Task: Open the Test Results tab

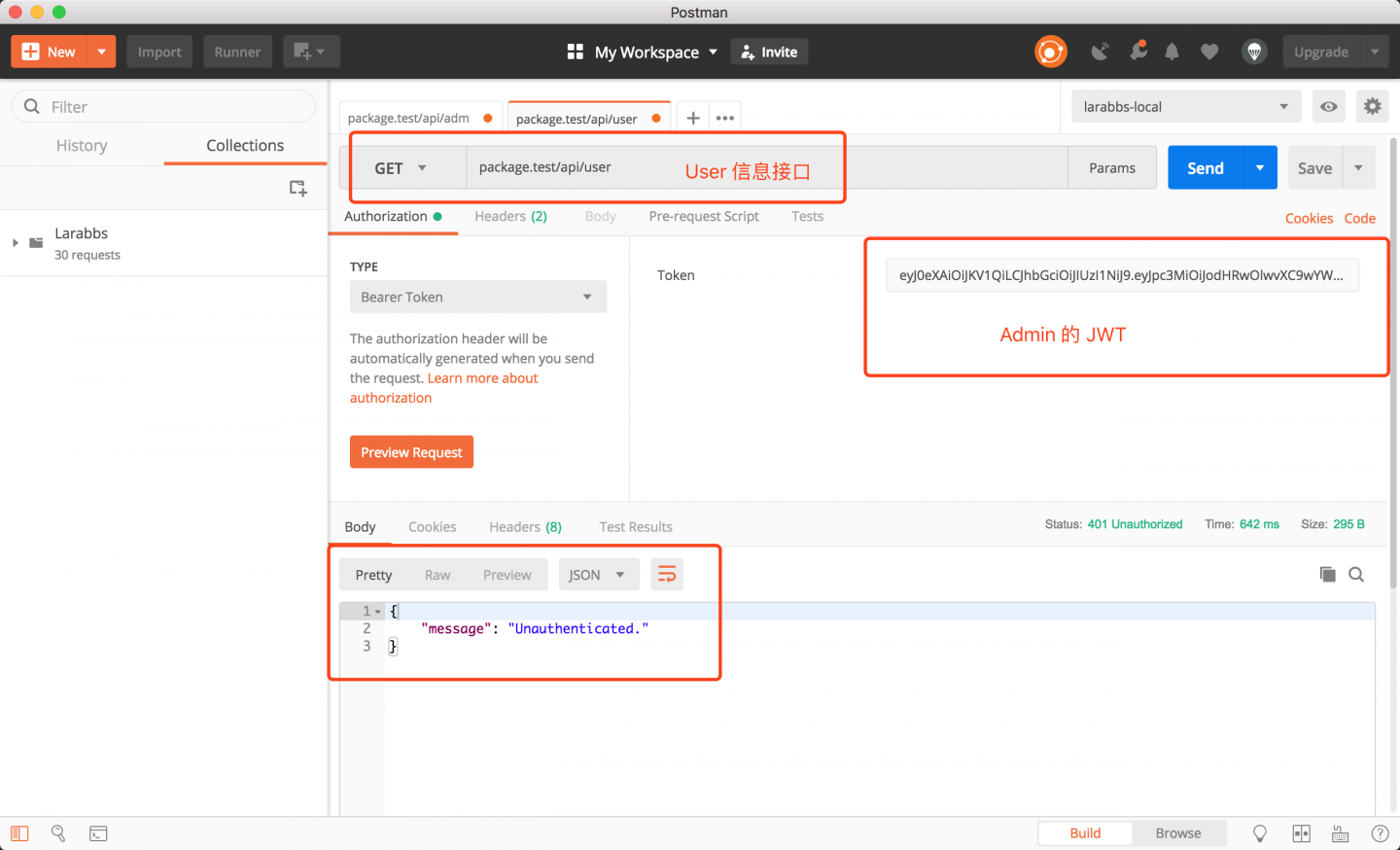Action: (636, 526)
